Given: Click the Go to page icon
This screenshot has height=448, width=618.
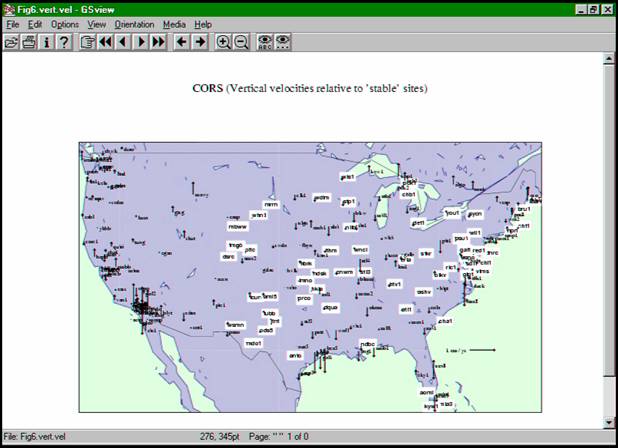Looking at the screenshot, I should point(87,42).
